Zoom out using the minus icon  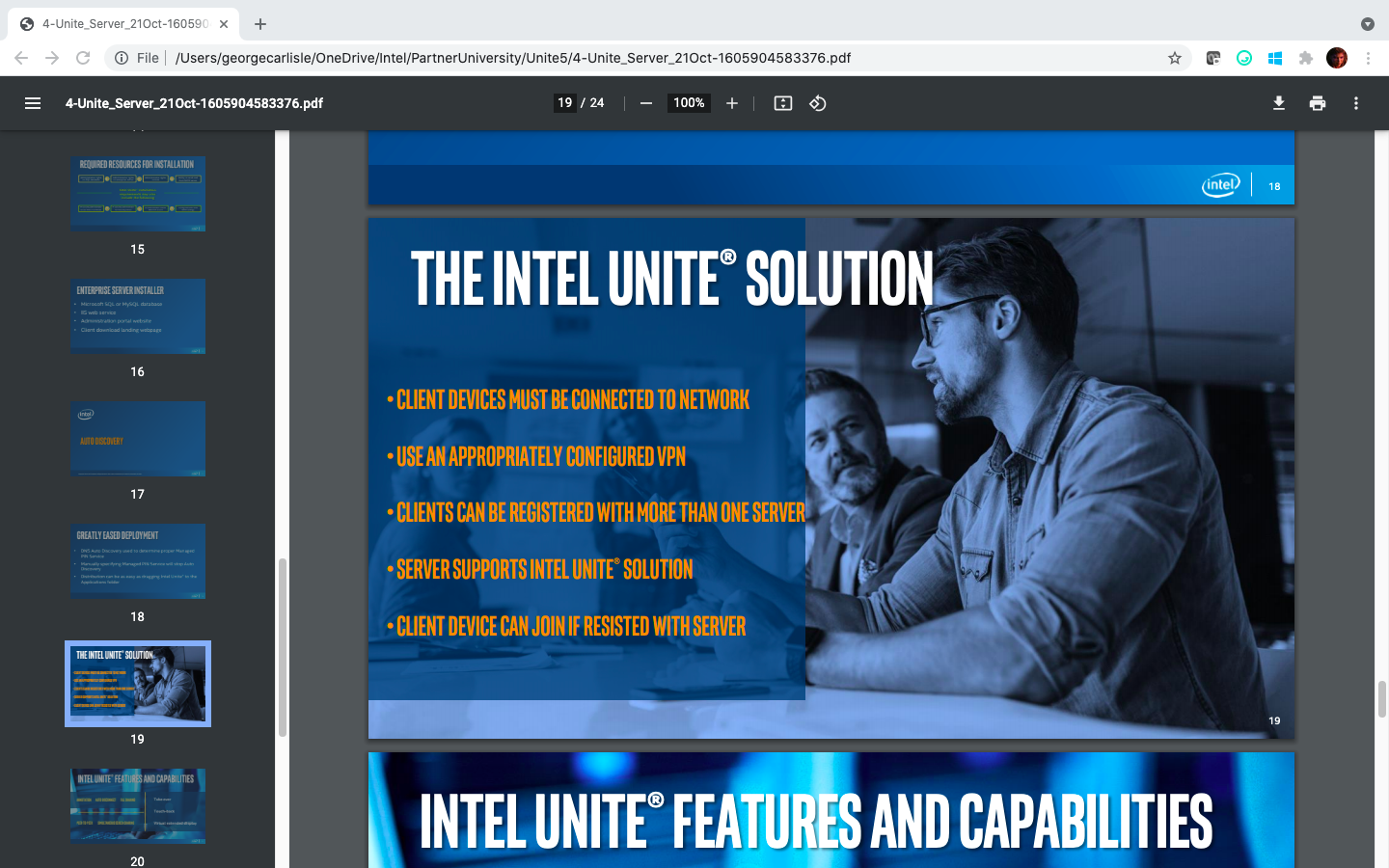[645, 103]
